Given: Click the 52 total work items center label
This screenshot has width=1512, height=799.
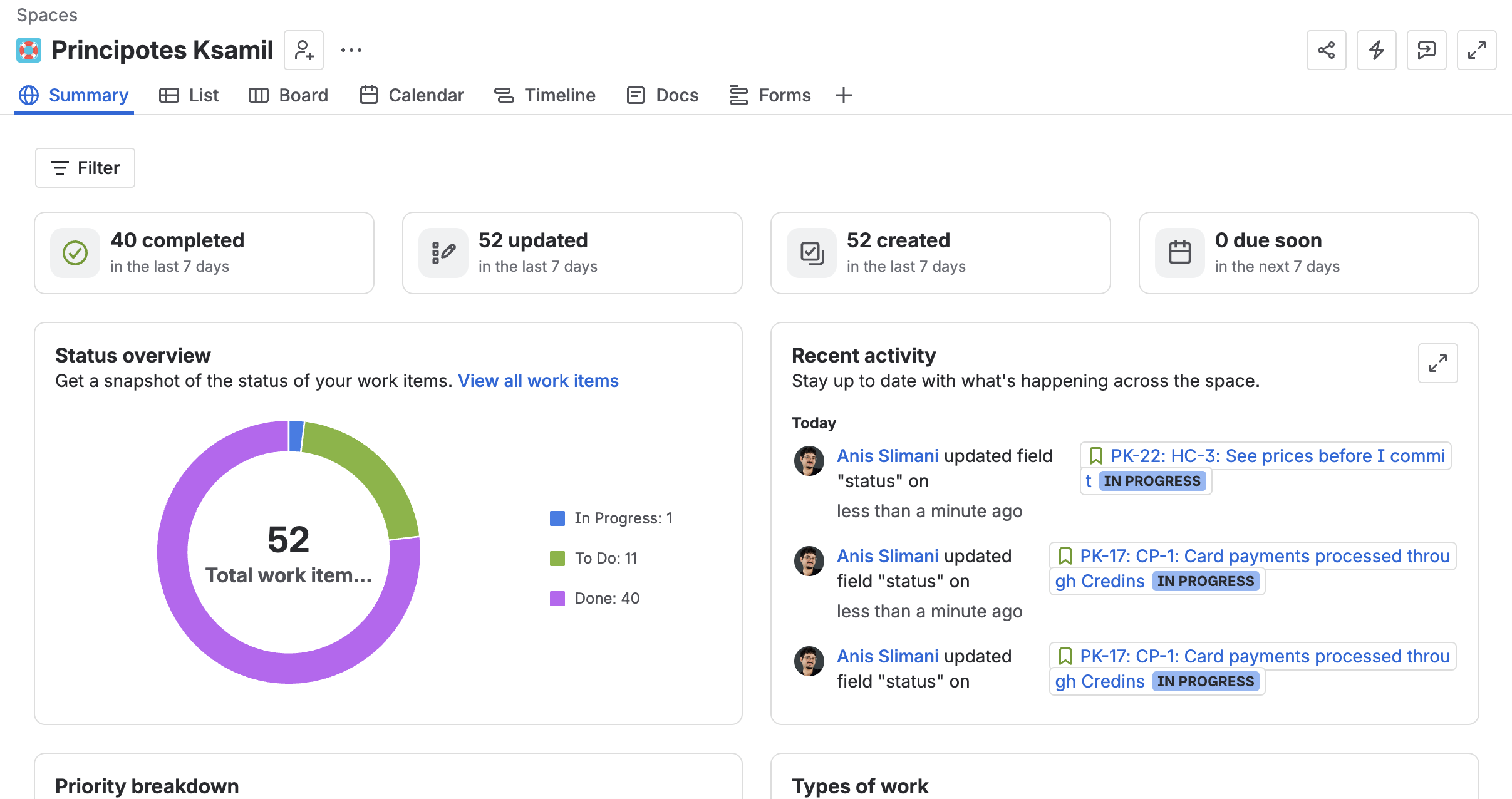Looking at the screenshot, I should (289, 554).
